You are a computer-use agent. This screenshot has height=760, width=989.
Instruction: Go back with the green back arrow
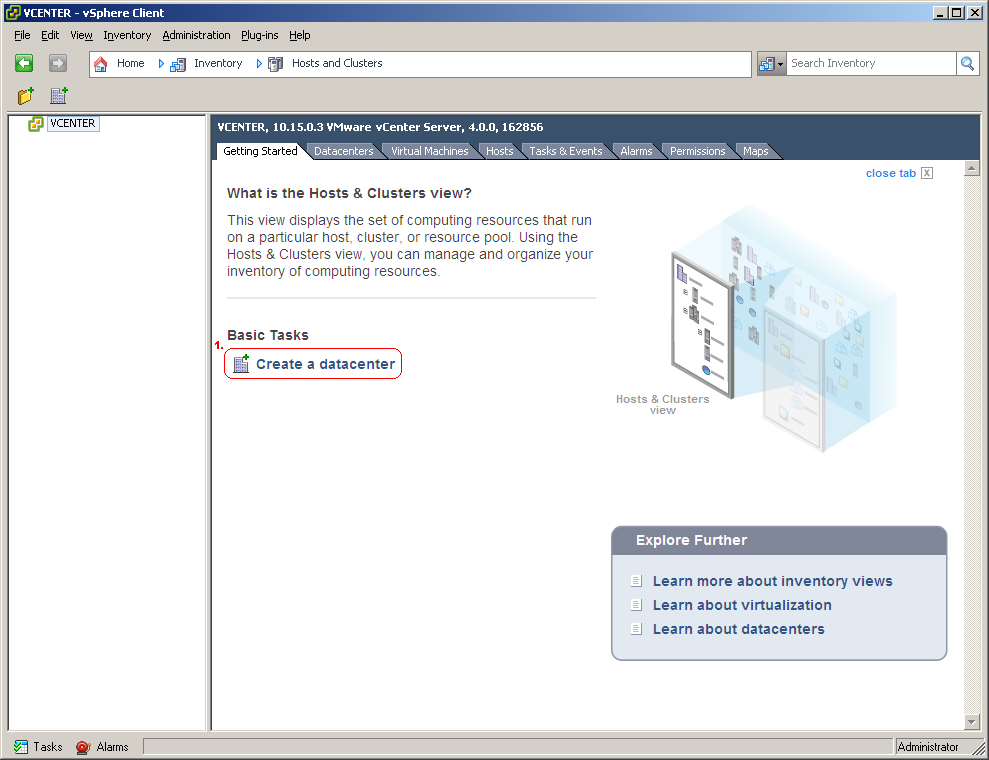(24, 63)
